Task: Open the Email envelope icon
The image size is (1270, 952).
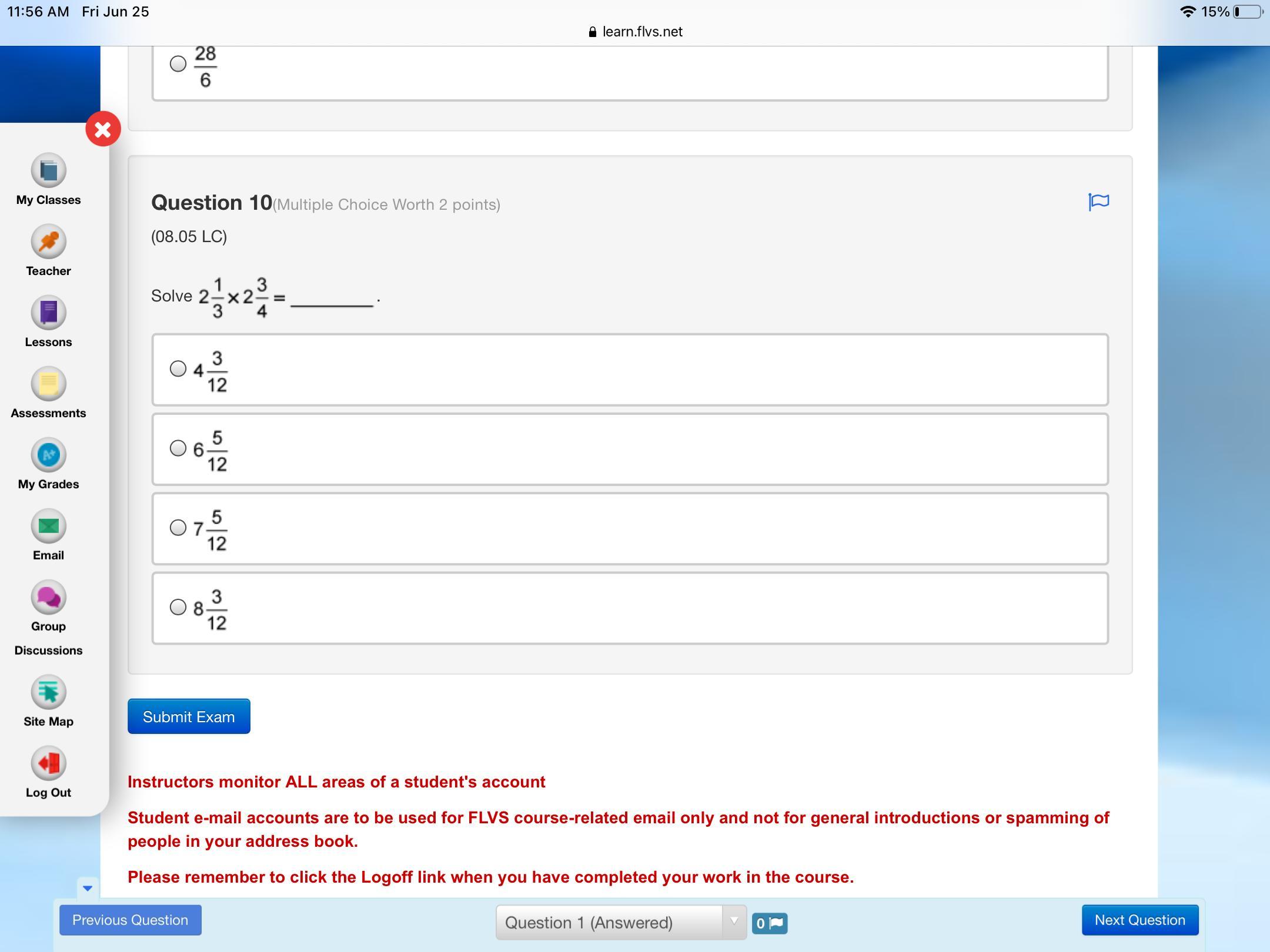Action: point(48,527)
